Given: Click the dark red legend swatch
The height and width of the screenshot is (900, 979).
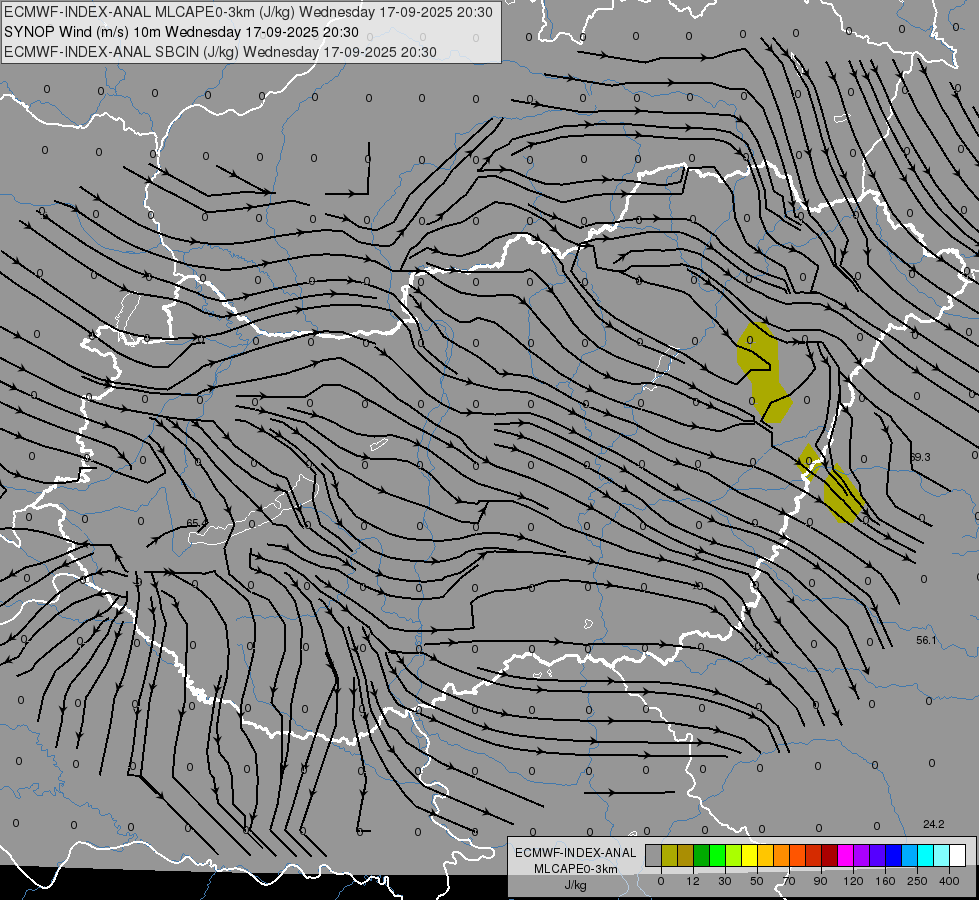Looking at the screenshot, I should tap(830, 855).
